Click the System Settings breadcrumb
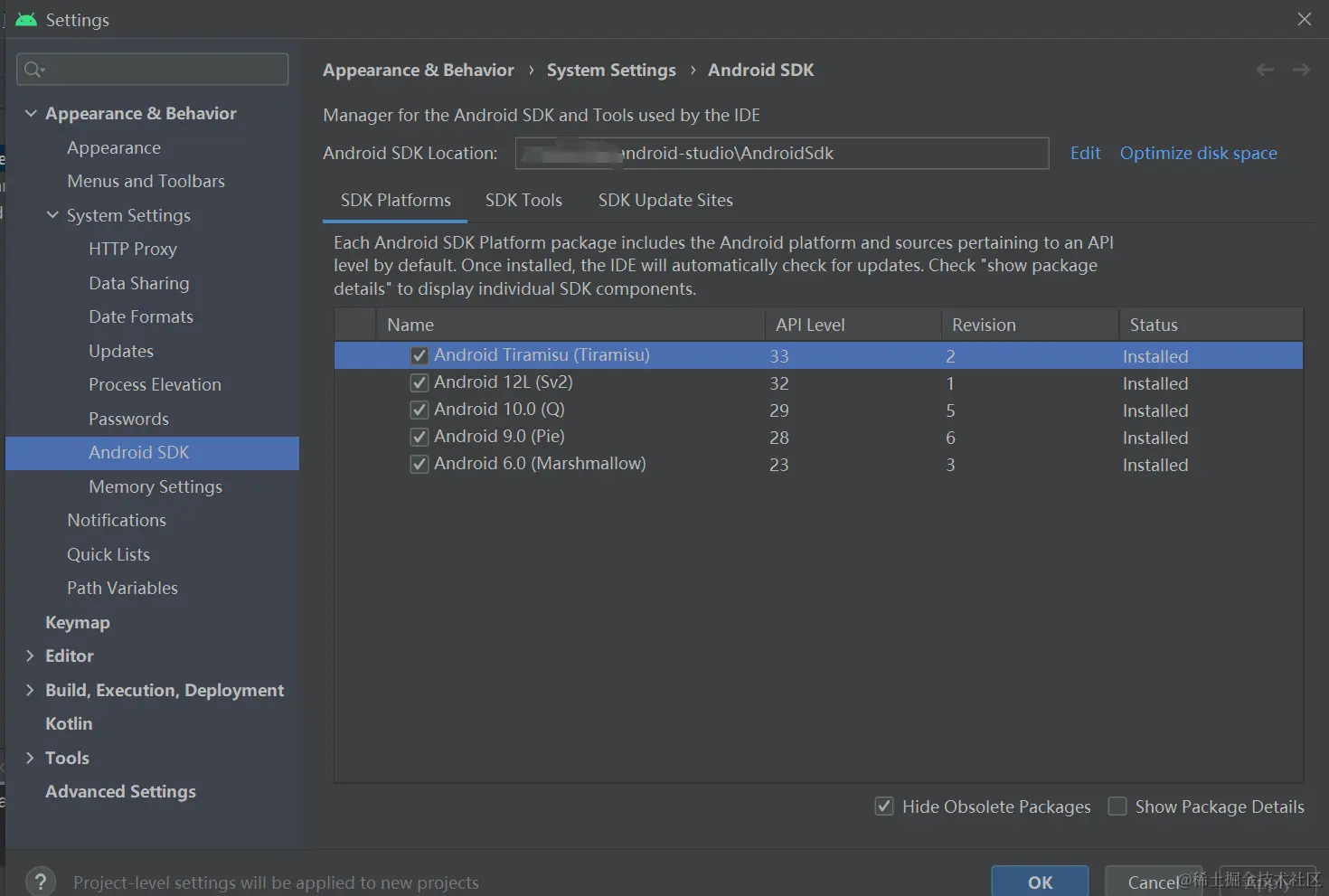 point(611,70)
